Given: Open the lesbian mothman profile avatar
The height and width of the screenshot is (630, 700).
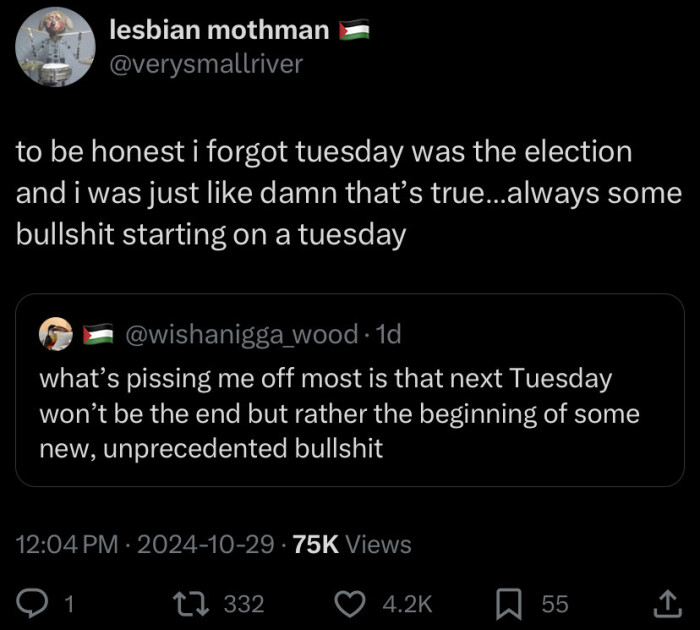Looking at the screenshot, I should [56, 47].
